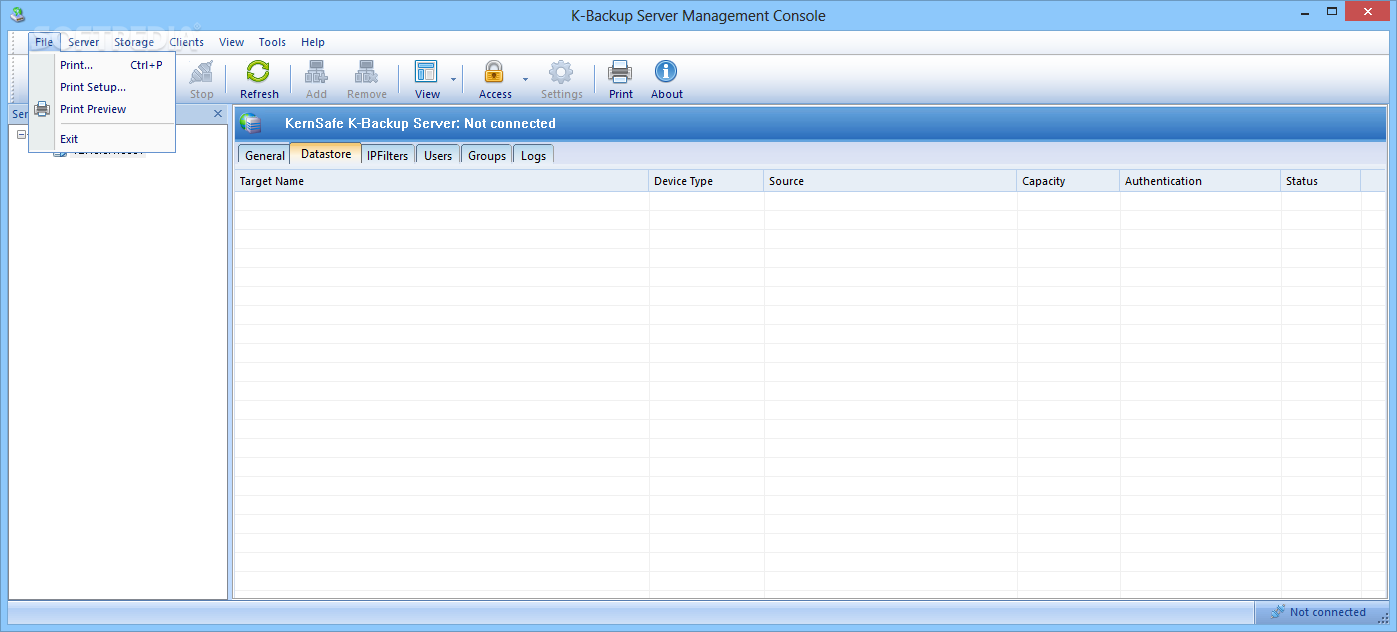The height and width of the screenshot is (632, 1397).
Task: Open the Storage menu
Action: click(x=134, y=42)
